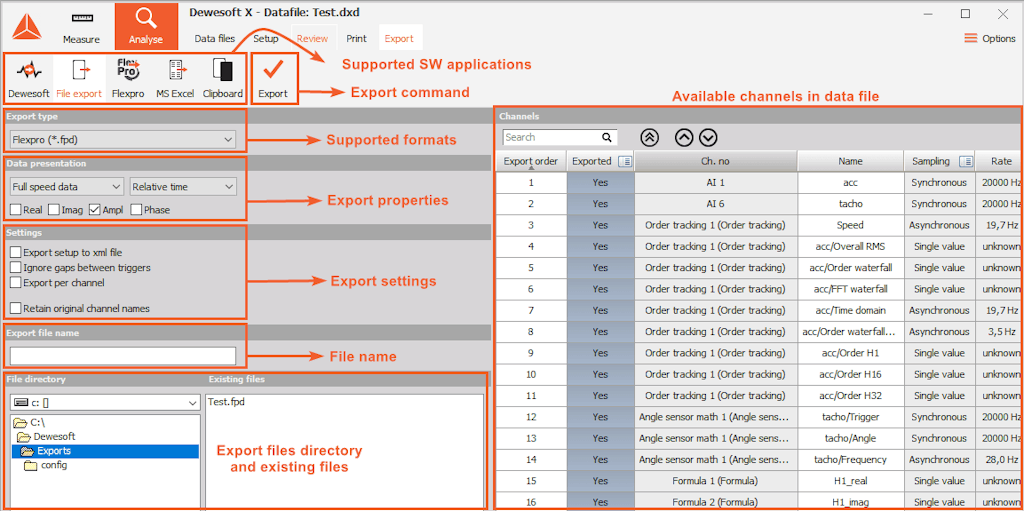Click the Export checkmark command

273,78
